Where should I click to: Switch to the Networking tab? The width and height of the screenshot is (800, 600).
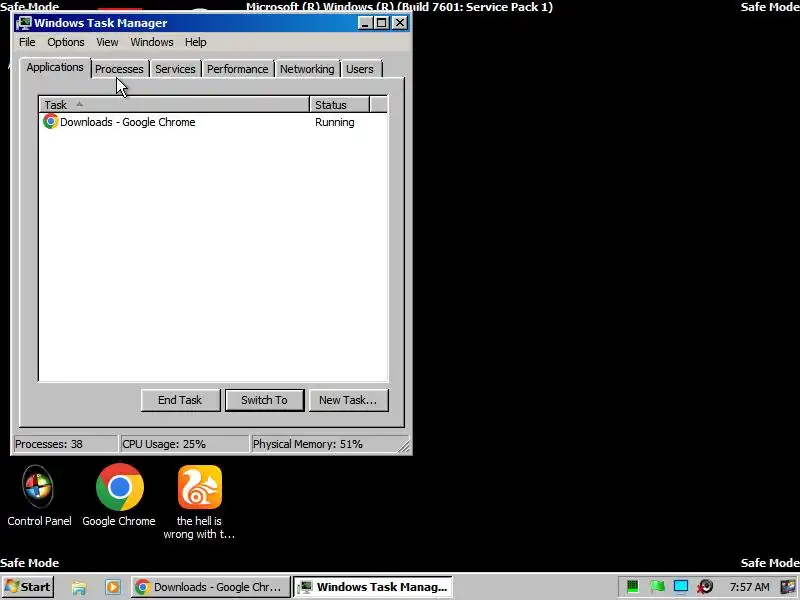click(307, 69)
